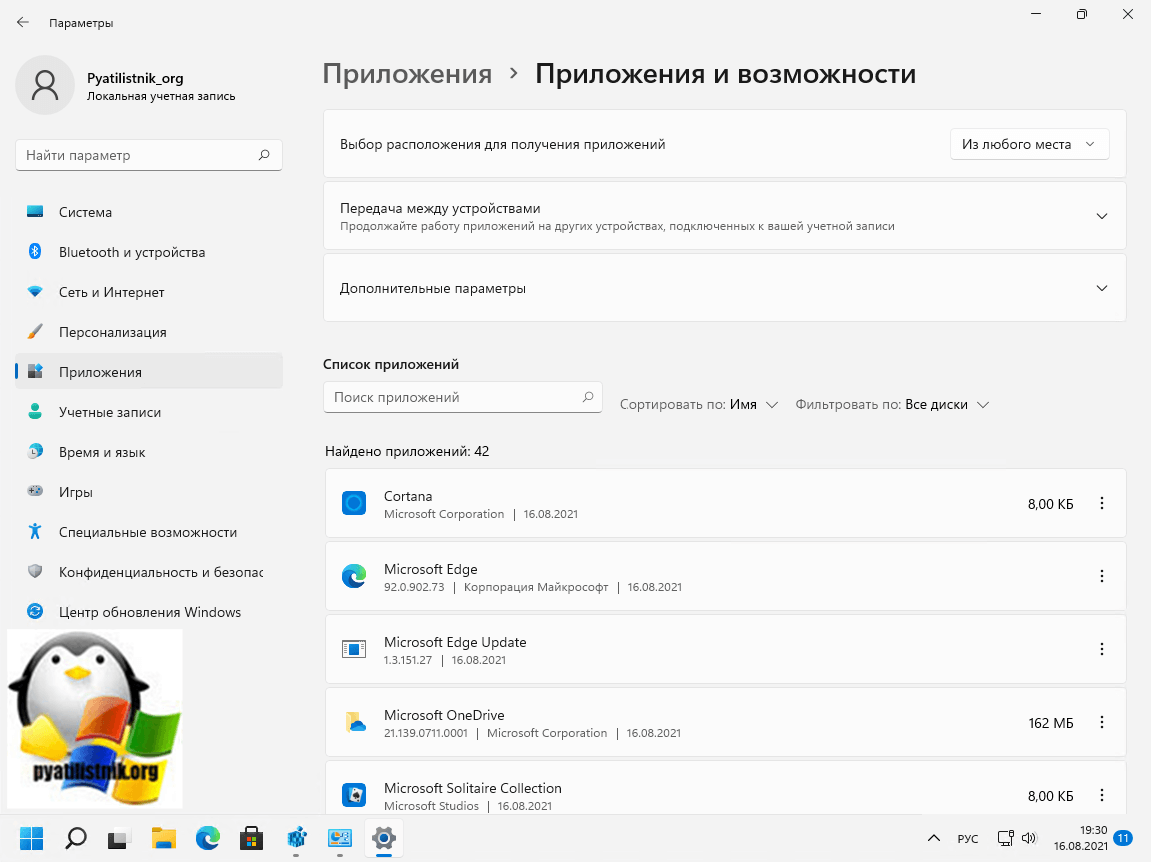Select Приложения in the sidebar
The height and width of the screenshot is (862, 1151).
149,372
